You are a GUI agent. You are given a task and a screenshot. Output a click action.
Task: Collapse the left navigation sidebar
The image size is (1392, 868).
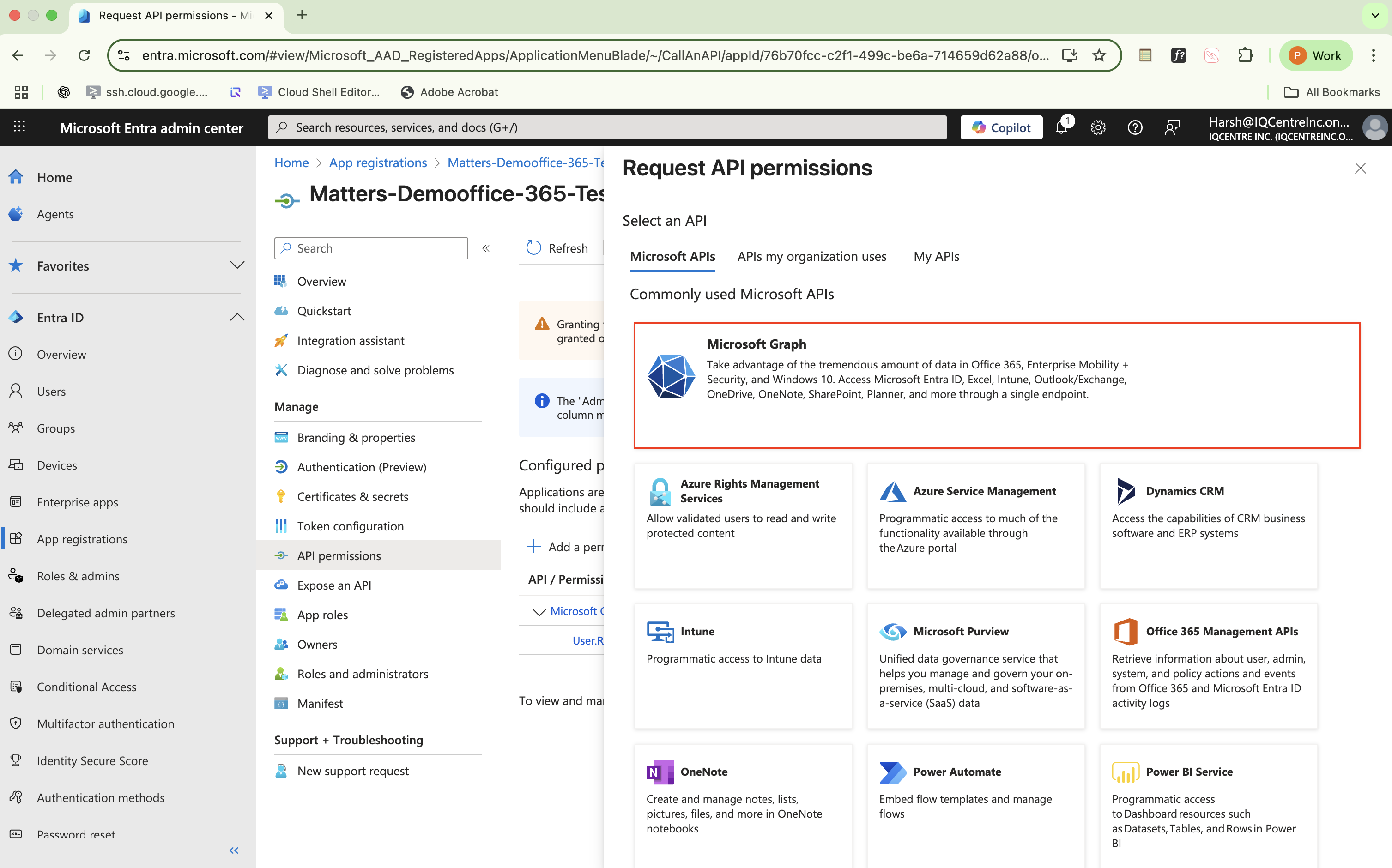(234, 850)
